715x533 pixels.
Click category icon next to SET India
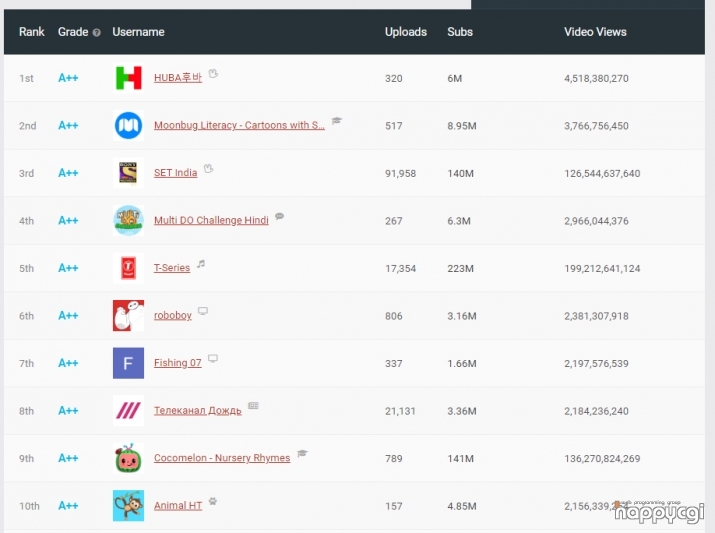coord(208,168)
